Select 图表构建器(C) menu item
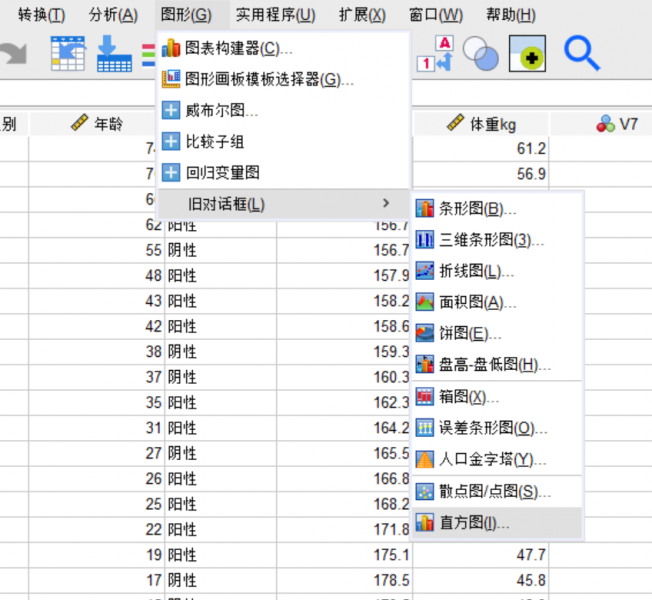 click(284, 48)
